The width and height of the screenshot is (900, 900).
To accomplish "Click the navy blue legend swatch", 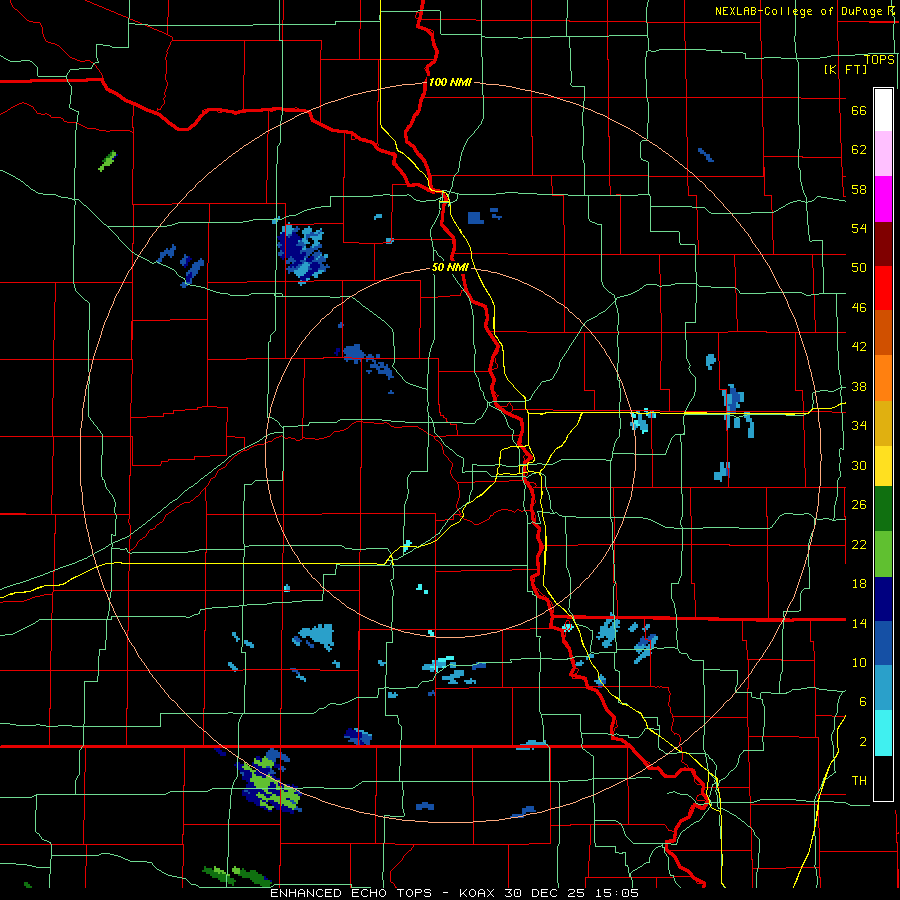I will tap(883, 599).
